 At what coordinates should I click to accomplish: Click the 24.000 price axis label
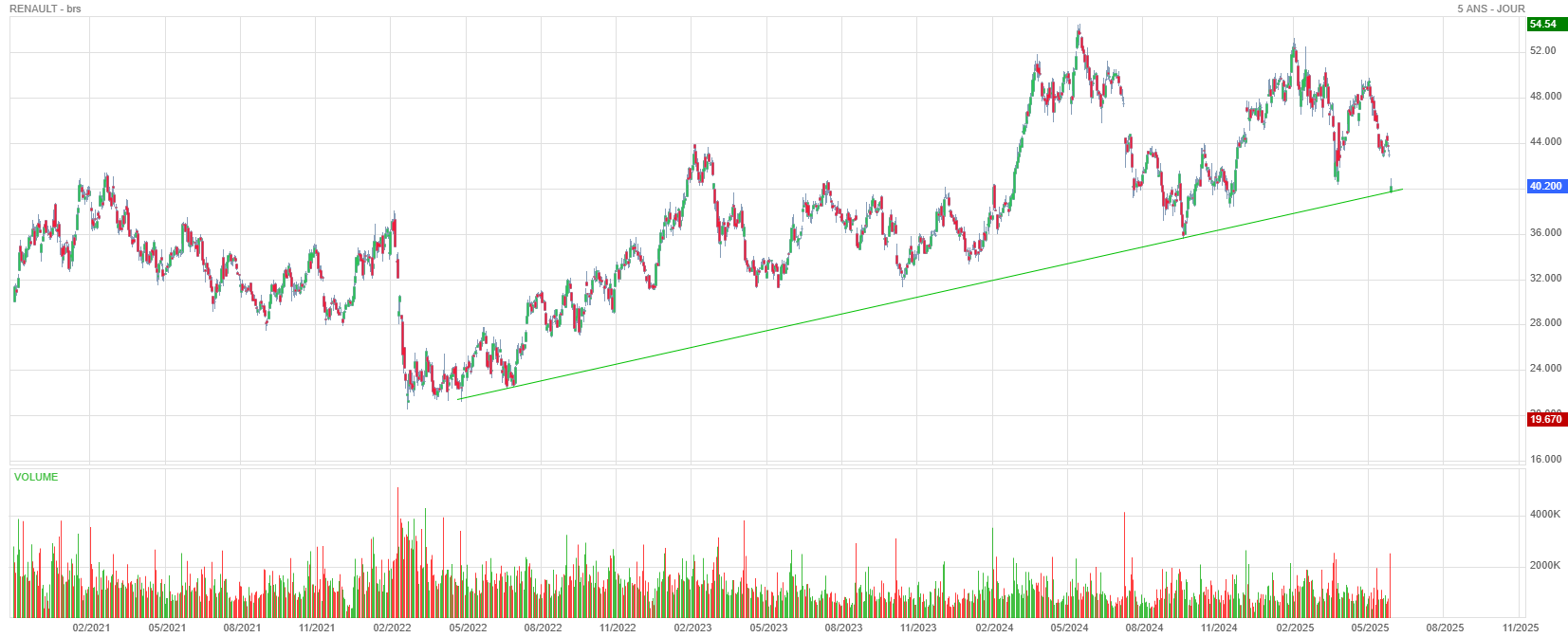point(1546,369)
